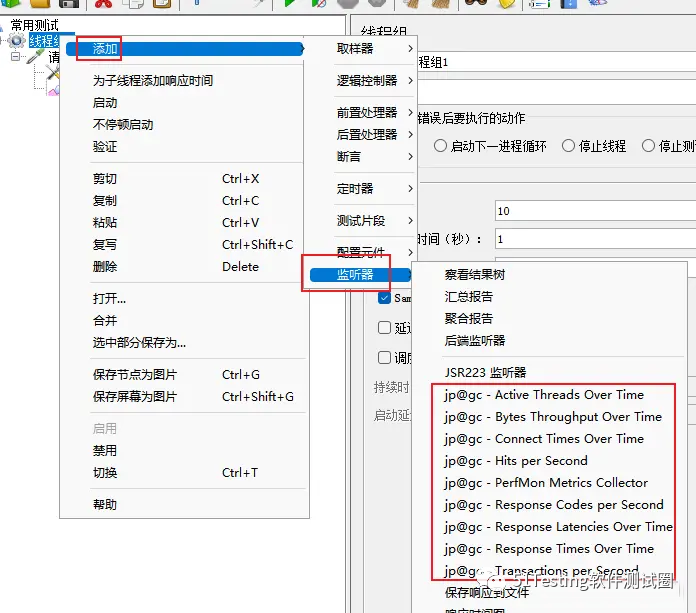Choose 复写 Ctrl+Shift+C entry
696x613 pixels.
[185, 245]
